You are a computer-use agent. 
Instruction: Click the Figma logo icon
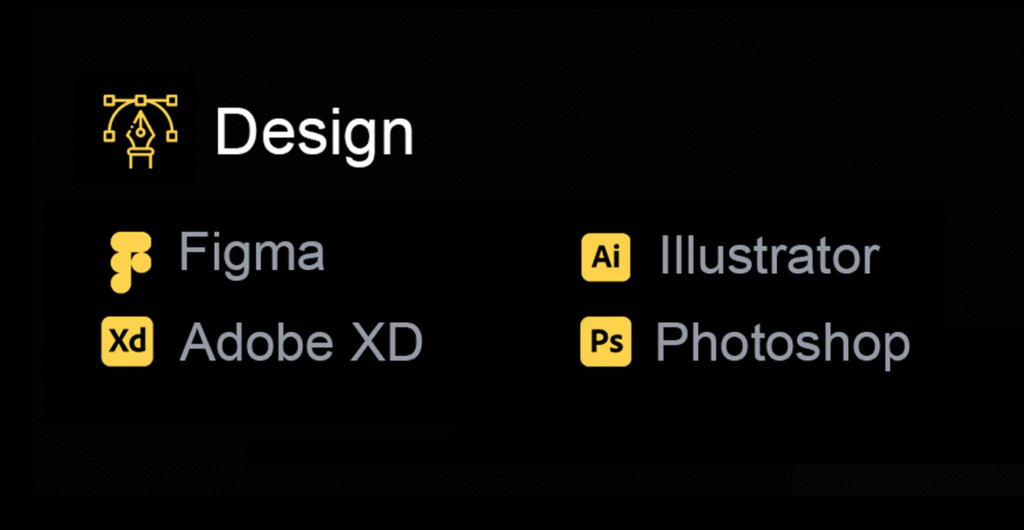tap(130, 262)
